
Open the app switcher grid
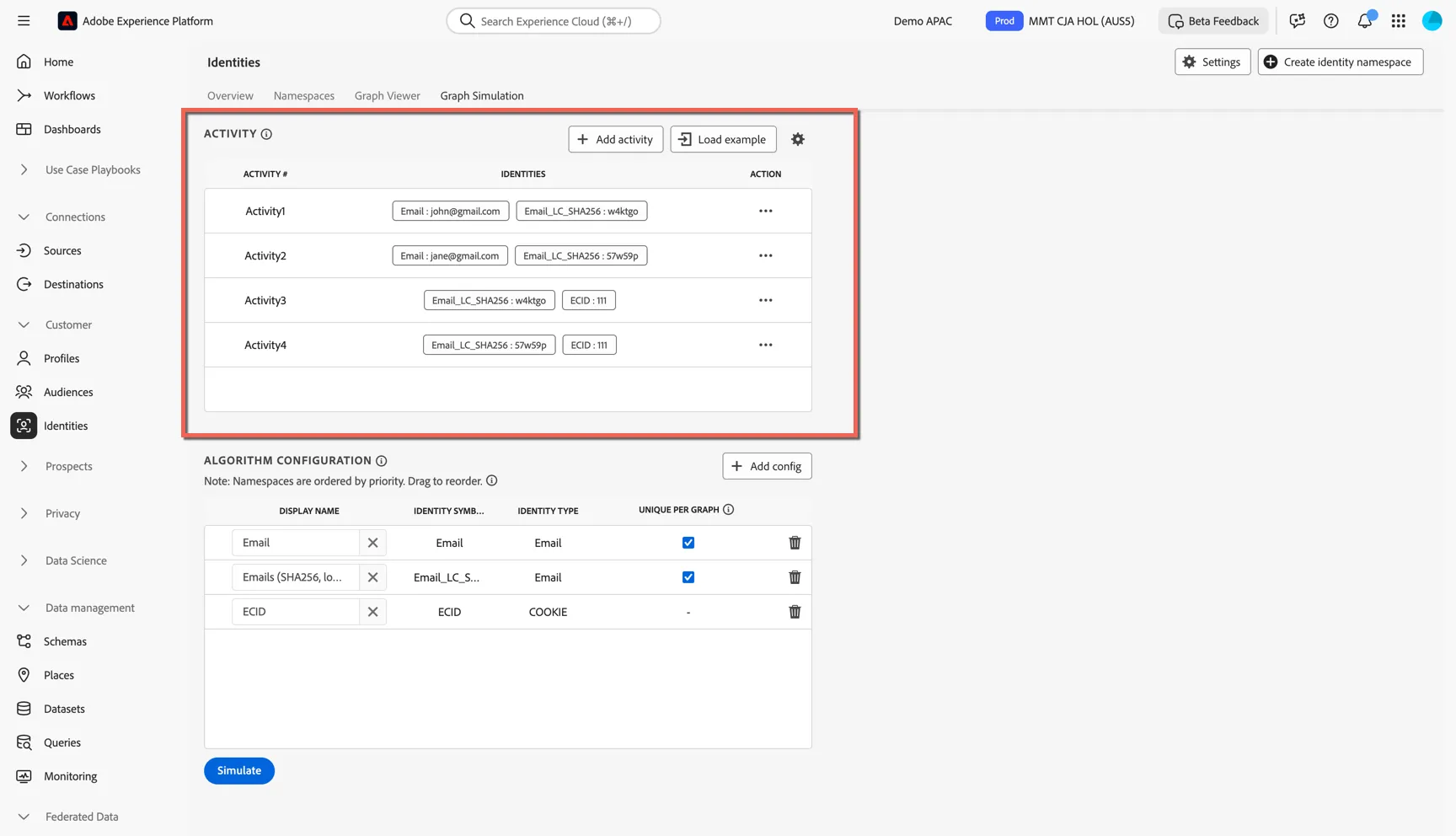point(1398,21)
